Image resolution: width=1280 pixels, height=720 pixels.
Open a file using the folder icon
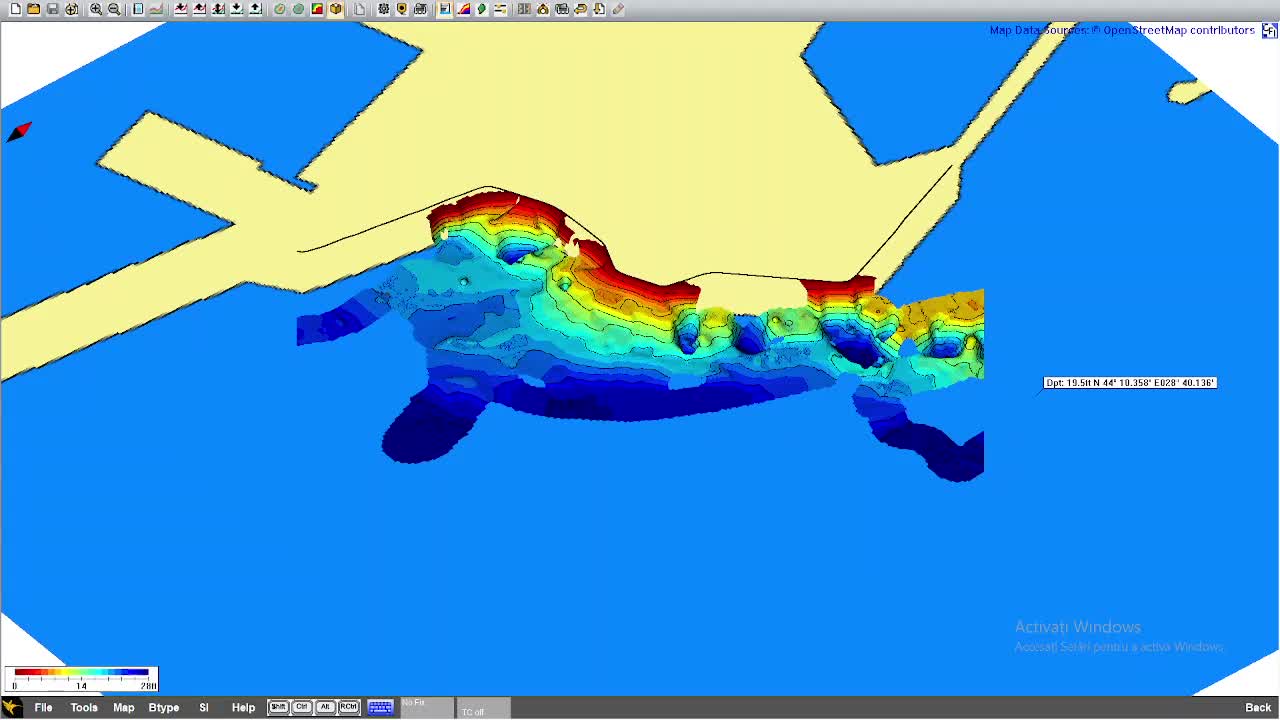coord(34,9)
